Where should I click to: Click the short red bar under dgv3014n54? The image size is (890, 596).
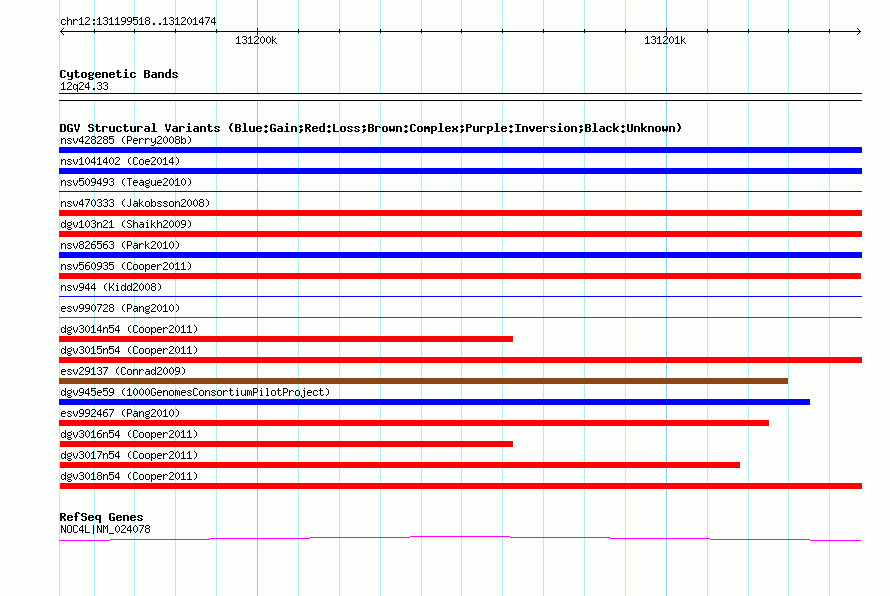pyautogui.click(x=286, y=339)
